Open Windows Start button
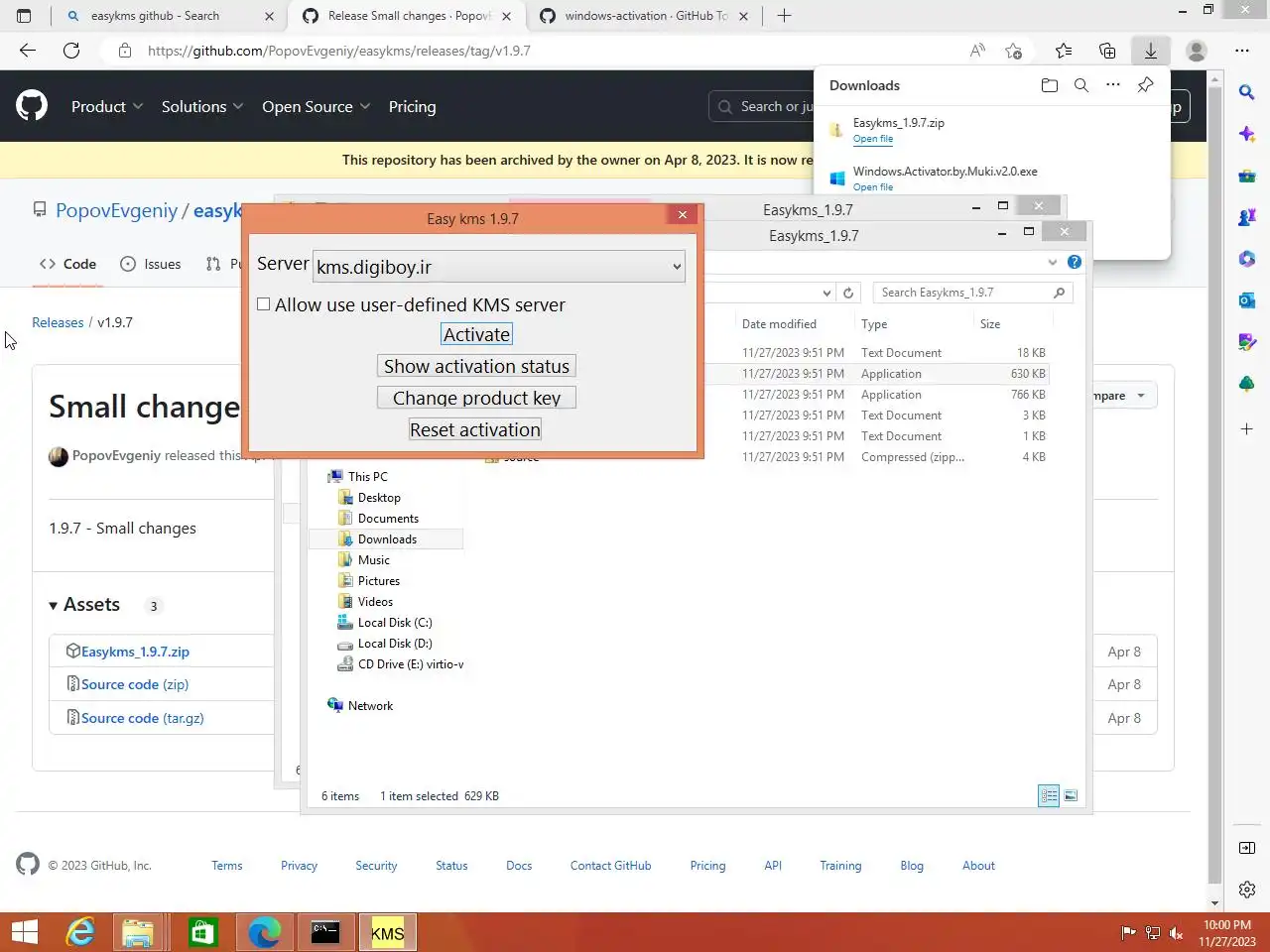 point(25,932)
